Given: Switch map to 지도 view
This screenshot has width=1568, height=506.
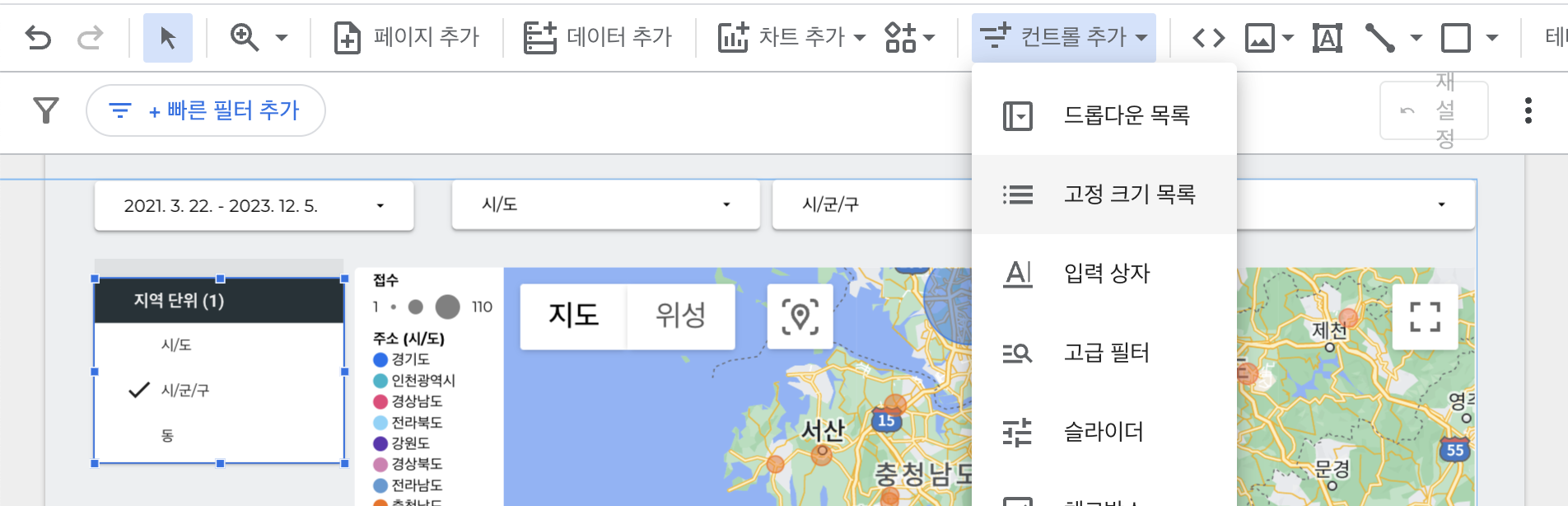Looking at the screenshot, I should (573, 316).
